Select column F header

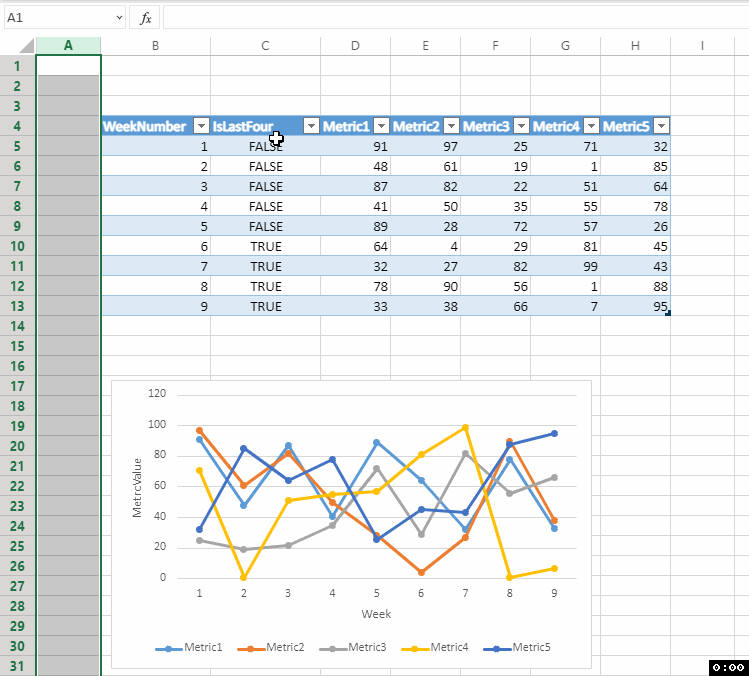pos(495,46)
